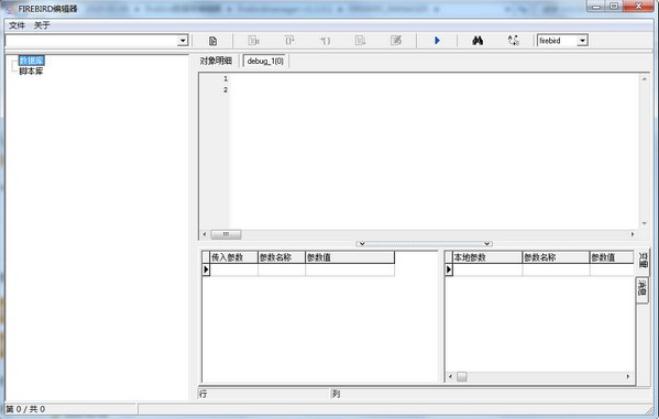
Task: Select 脚本库 node in tree
Action: coord(31,71)
